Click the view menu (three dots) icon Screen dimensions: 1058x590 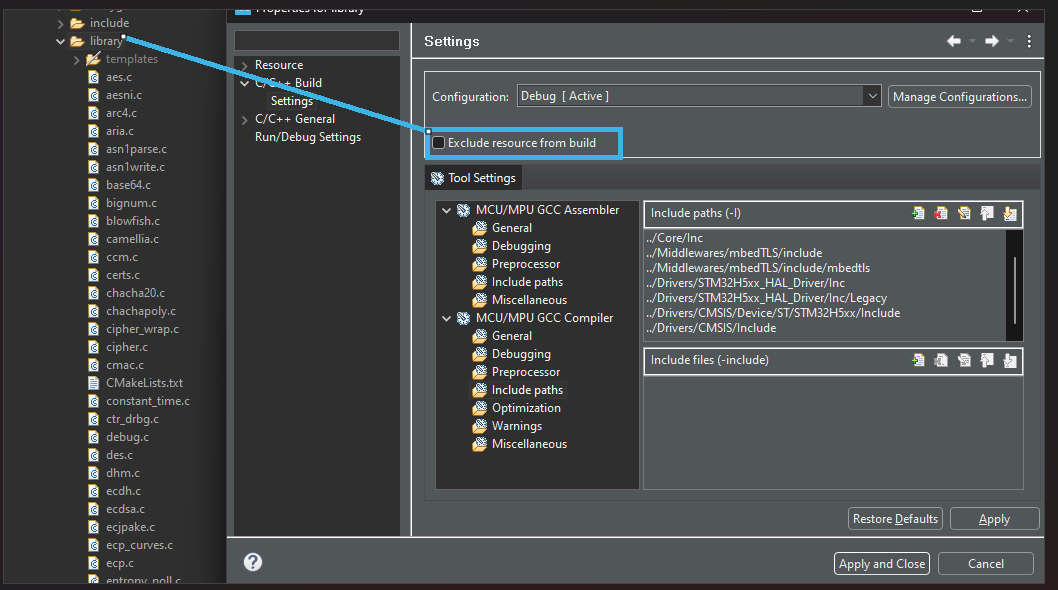(x=1029, y=41)
